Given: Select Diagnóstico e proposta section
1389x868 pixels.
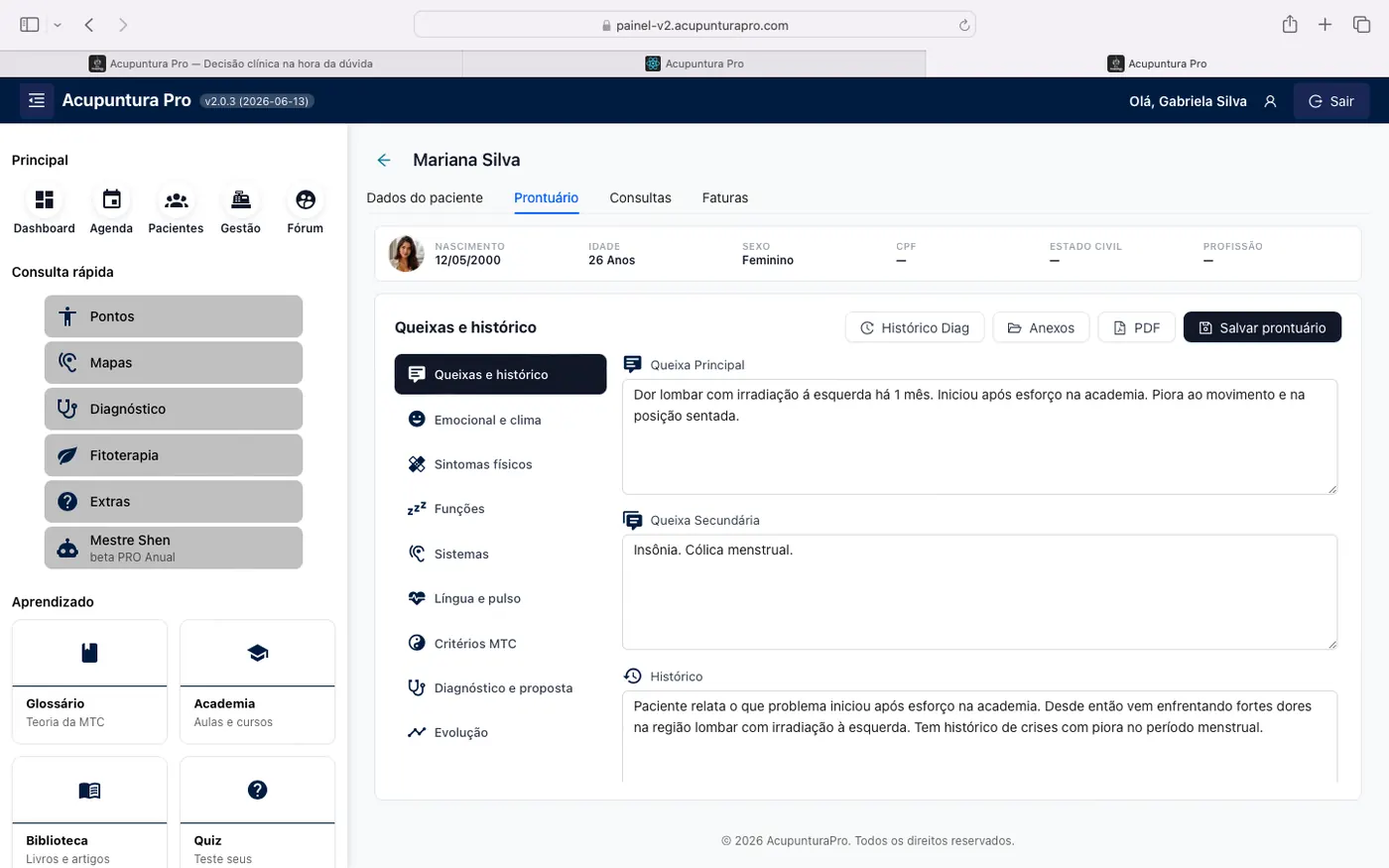Looking at the screenshot, I should 500,687.
